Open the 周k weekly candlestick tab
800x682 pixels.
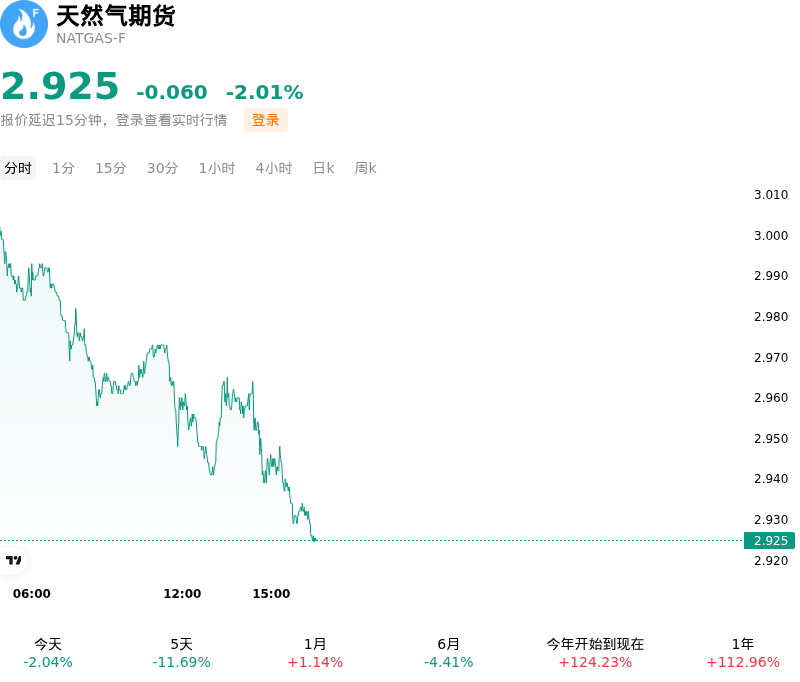point(365,168)
